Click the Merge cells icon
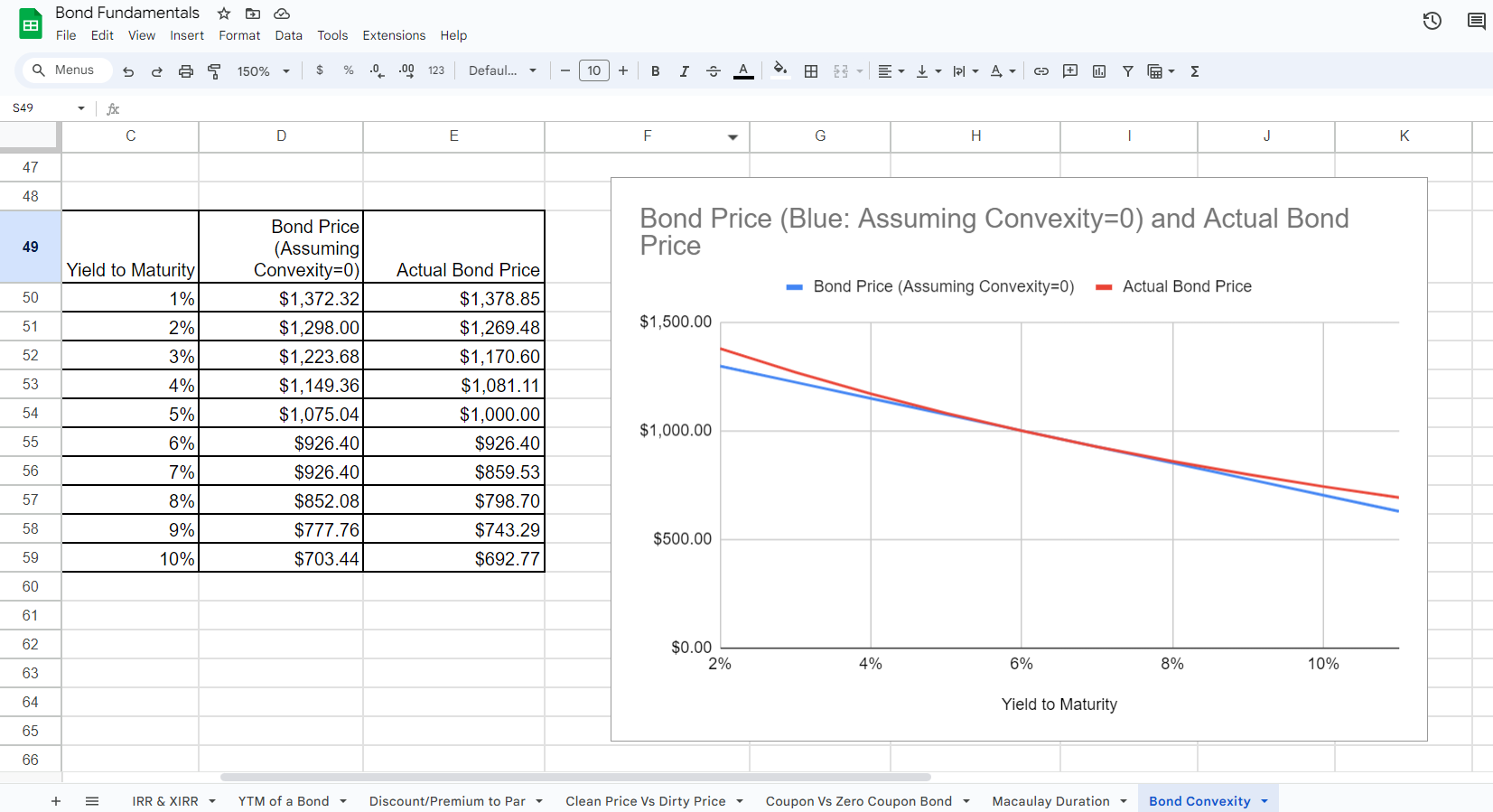 [x=841, y=71]
